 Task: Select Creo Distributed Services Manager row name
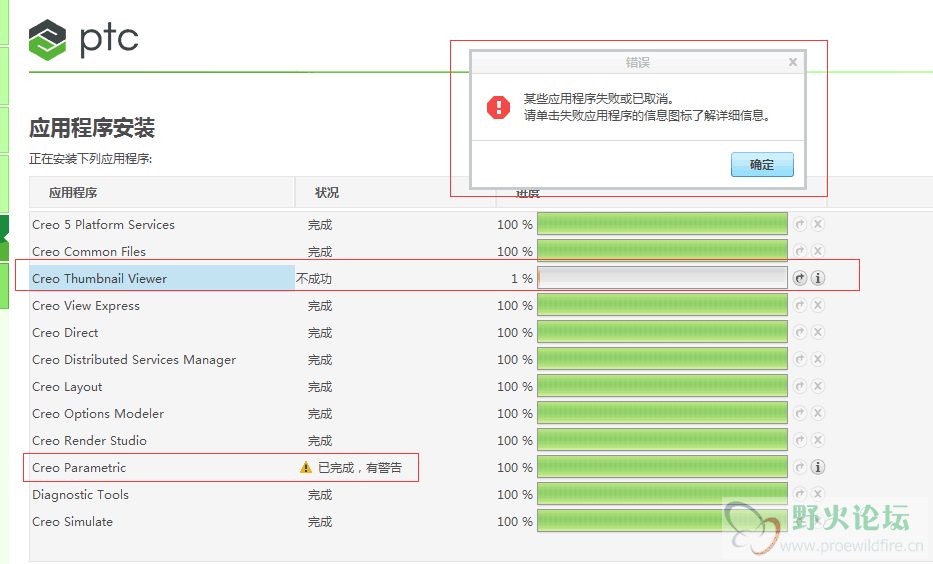point(134,360)
